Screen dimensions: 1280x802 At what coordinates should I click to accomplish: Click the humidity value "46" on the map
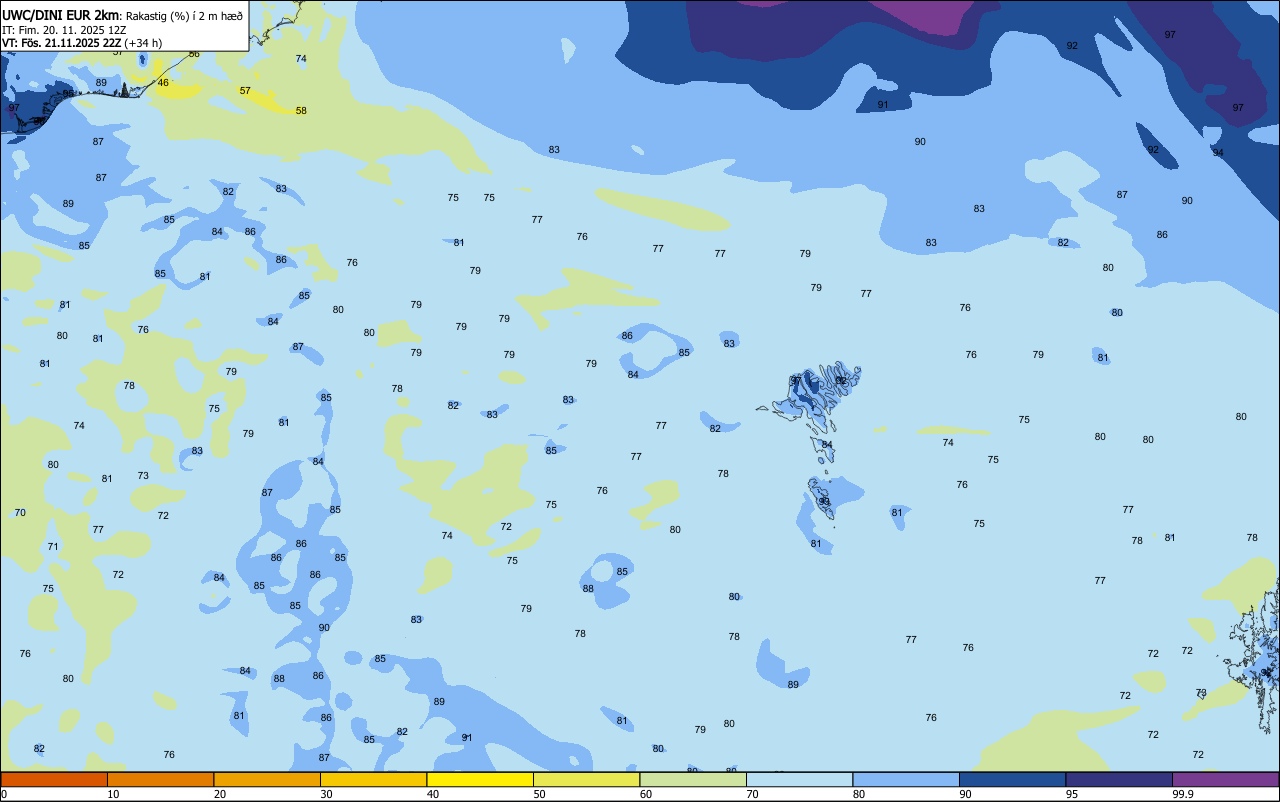[163, 83]
